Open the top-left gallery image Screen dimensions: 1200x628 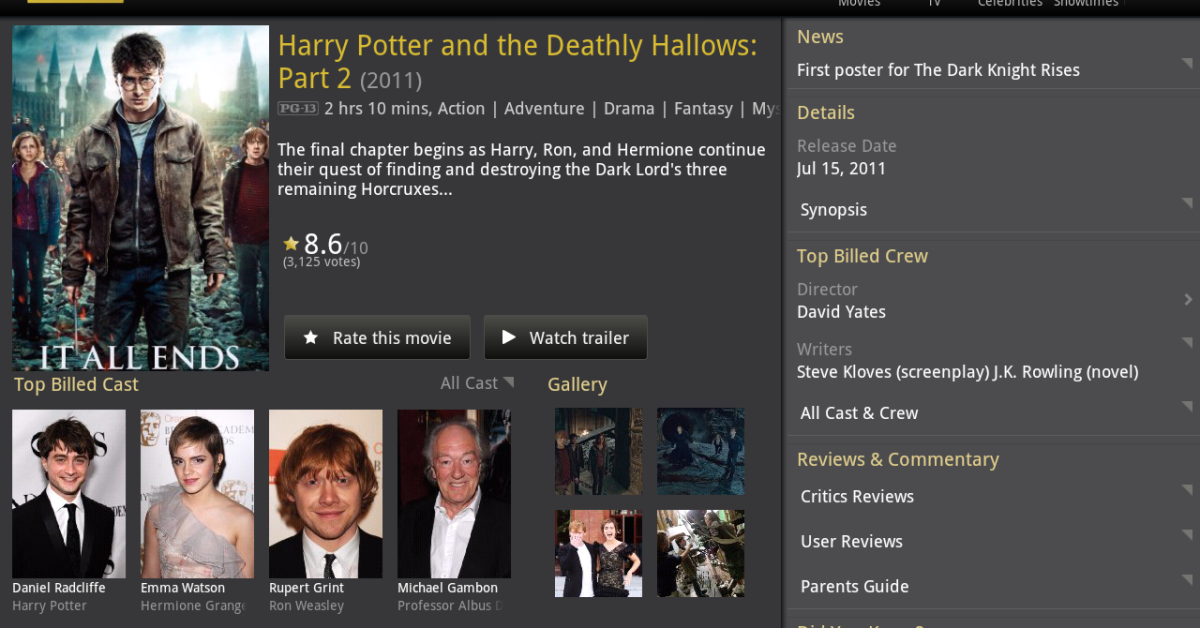[598, 451]
